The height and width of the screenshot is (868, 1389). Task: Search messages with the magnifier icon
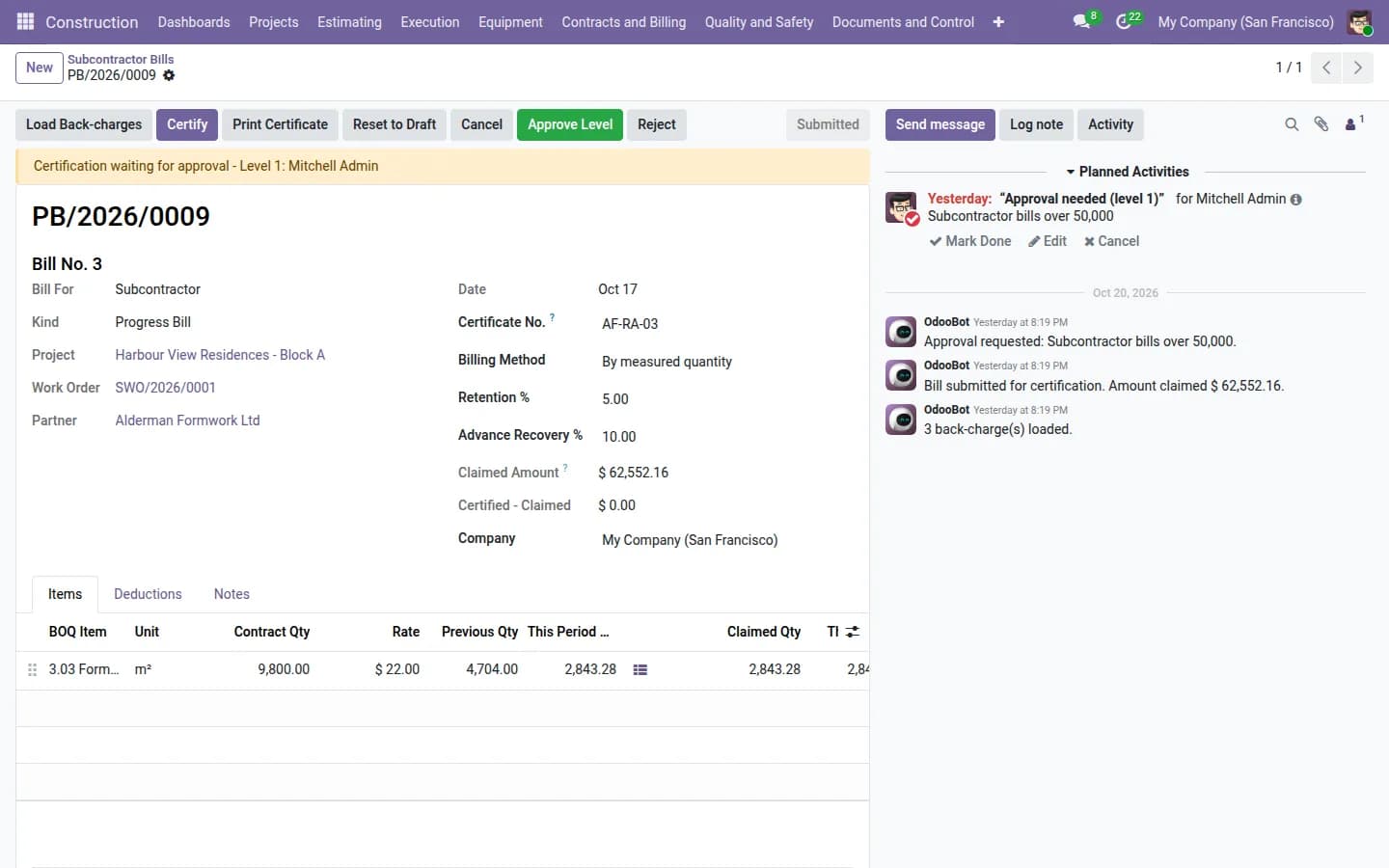(x=1292, y=124)
